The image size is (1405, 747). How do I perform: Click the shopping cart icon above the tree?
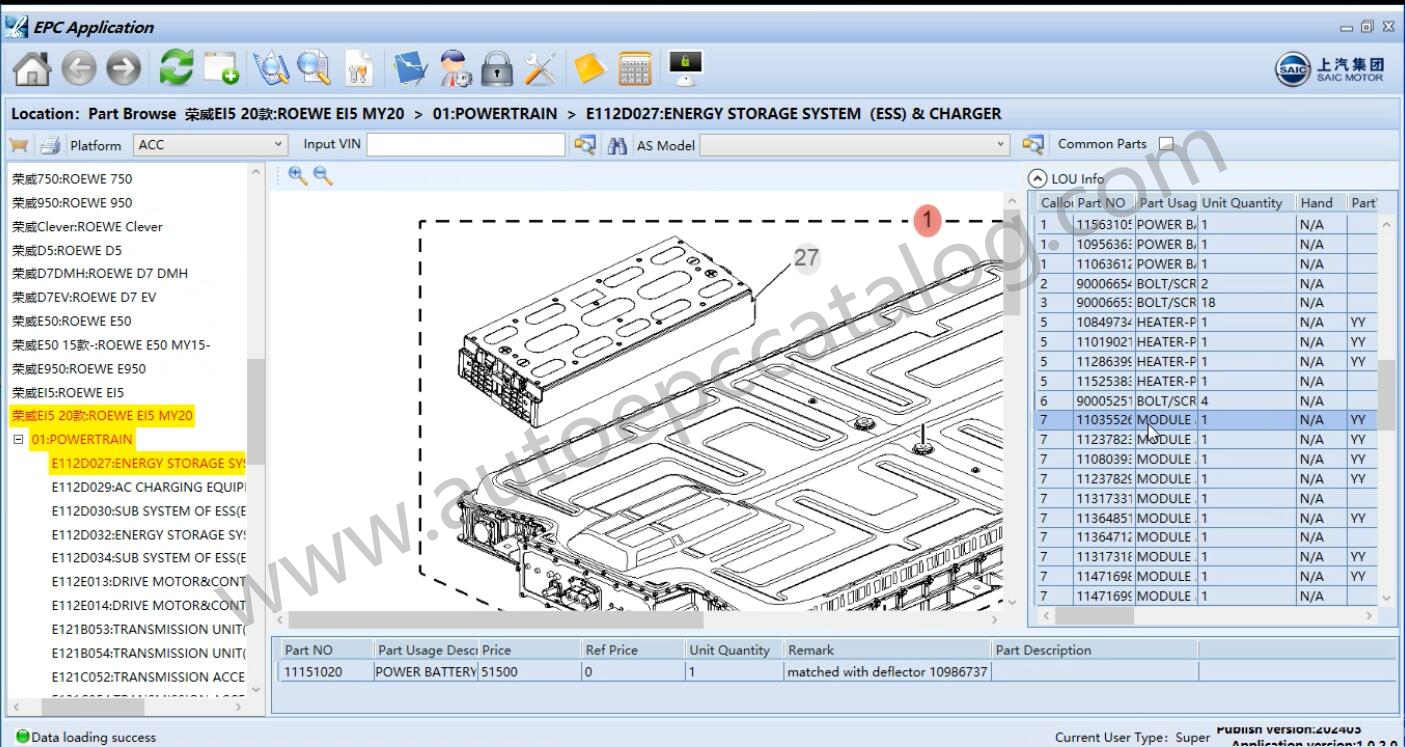pyautogui.click(x=18, y=144)
